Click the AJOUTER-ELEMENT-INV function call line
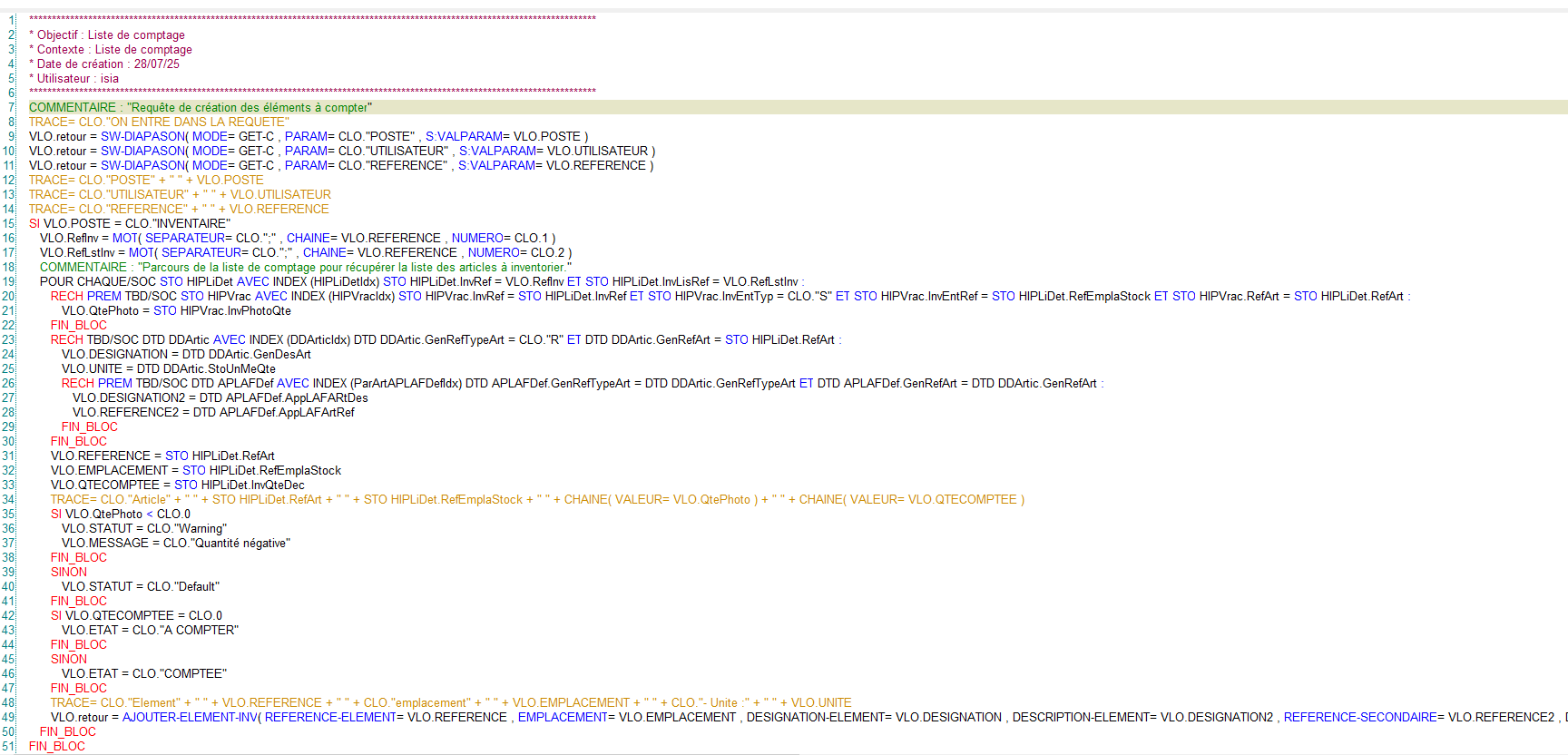 [x=809, y=717]
